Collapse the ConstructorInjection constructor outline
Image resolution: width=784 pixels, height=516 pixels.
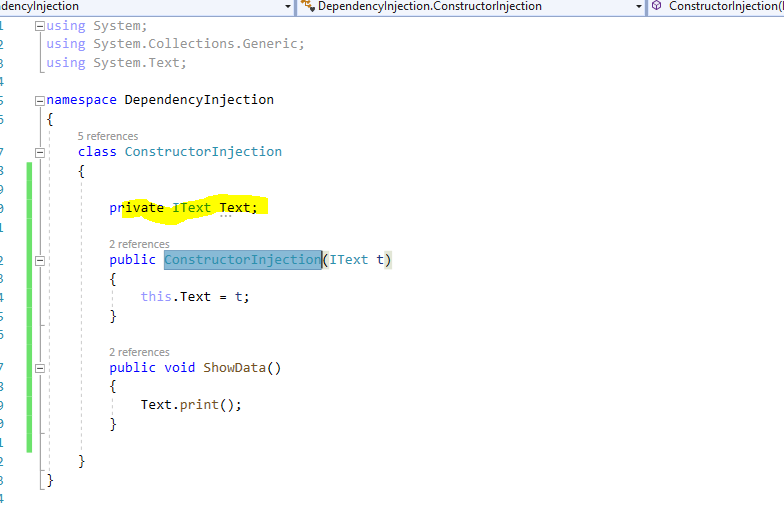40,260
